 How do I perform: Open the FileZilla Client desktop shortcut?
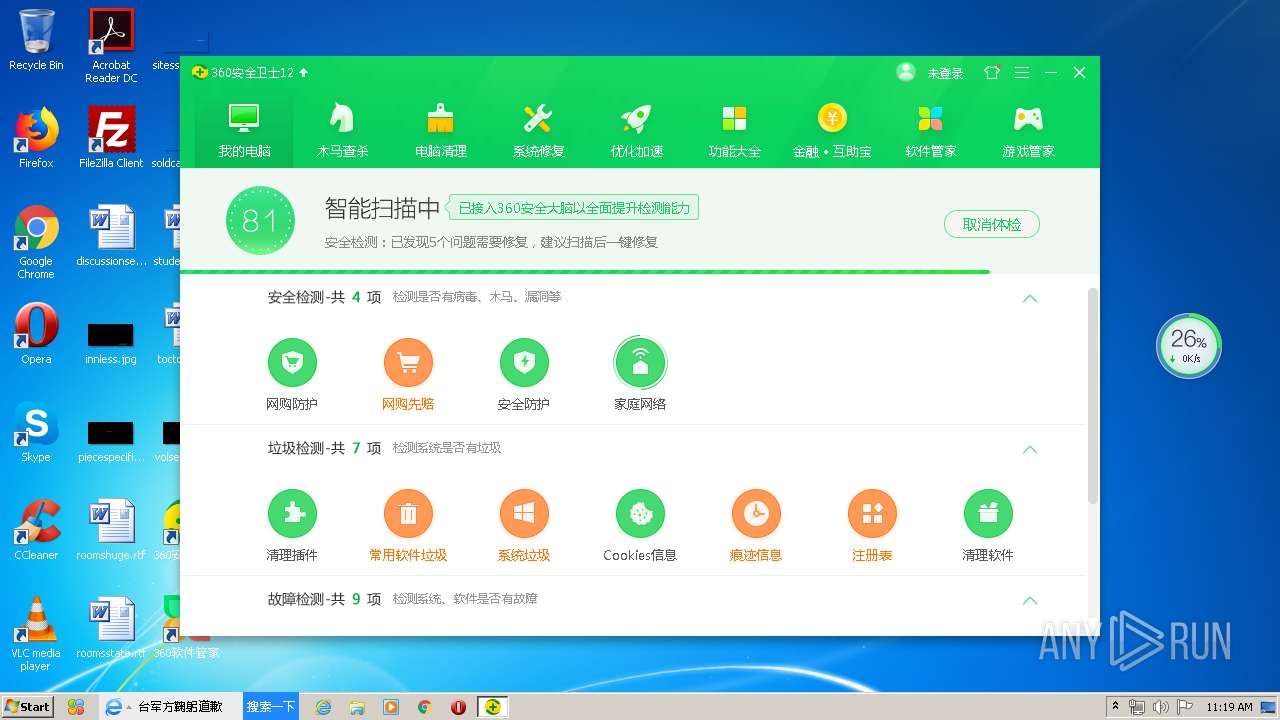point(111,138)
